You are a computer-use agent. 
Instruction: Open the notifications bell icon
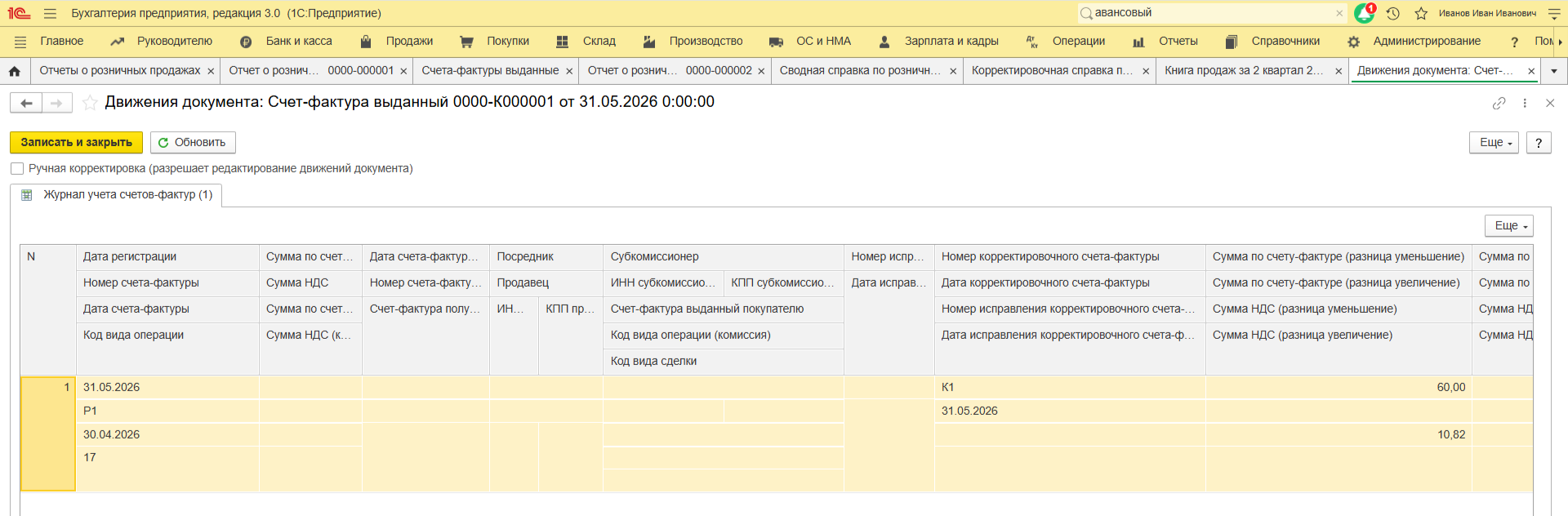1364,13
